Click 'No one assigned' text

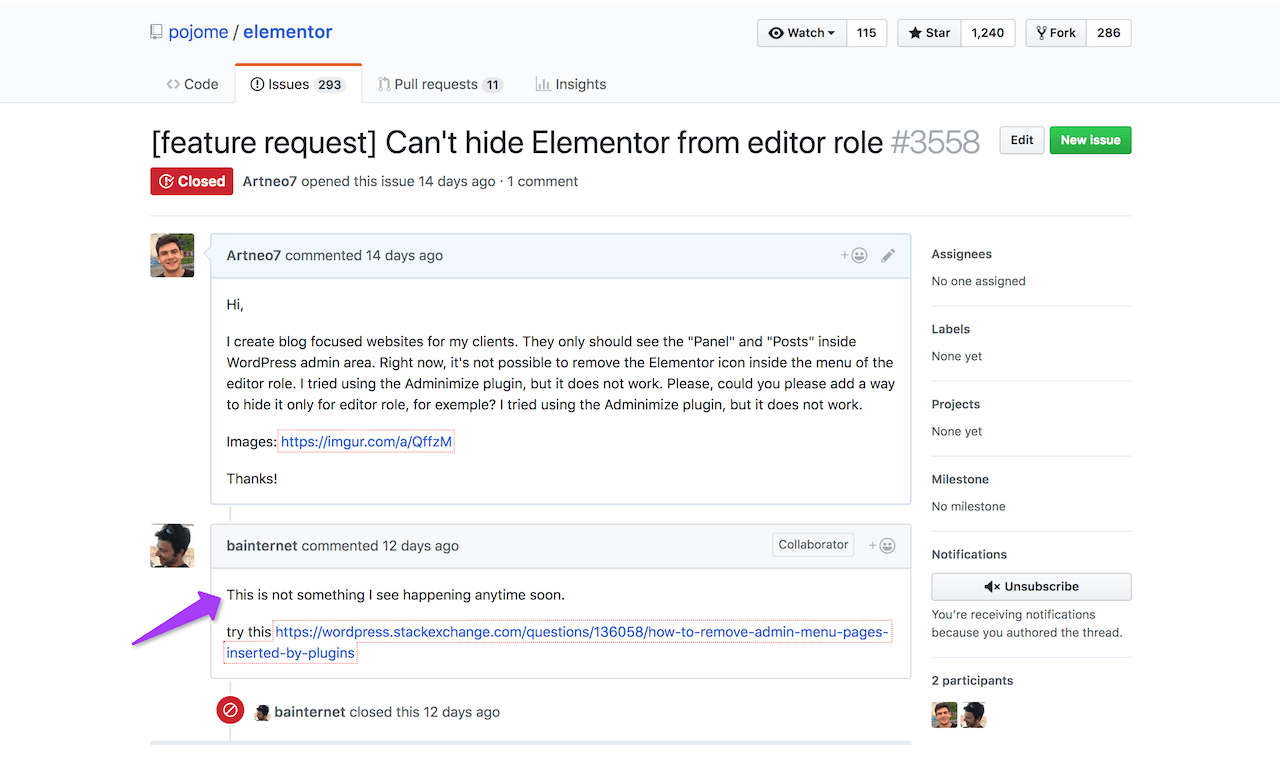coord(979,281)
